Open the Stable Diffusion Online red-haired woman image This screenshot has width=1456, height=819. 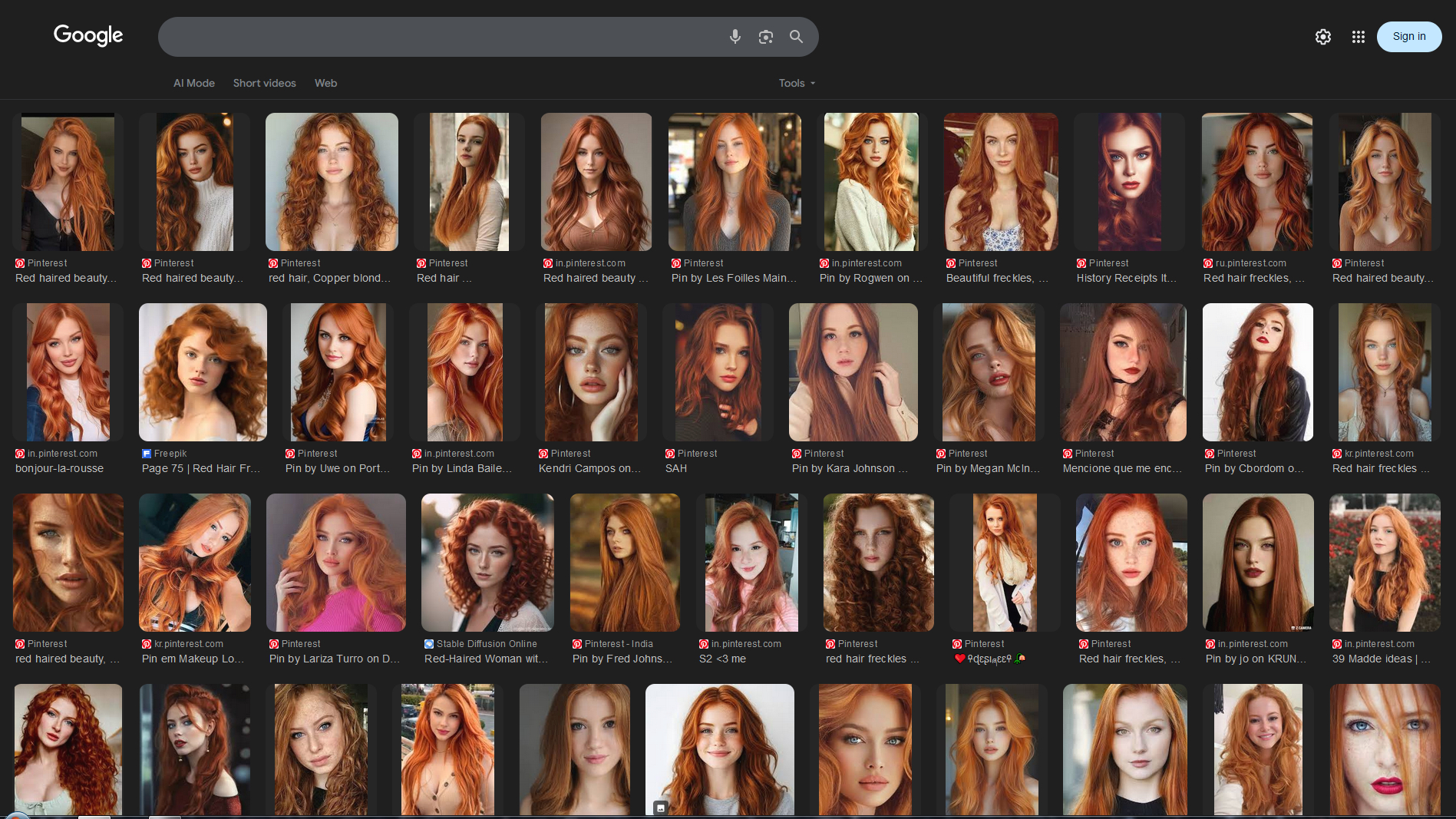click(x=487, y=563)
